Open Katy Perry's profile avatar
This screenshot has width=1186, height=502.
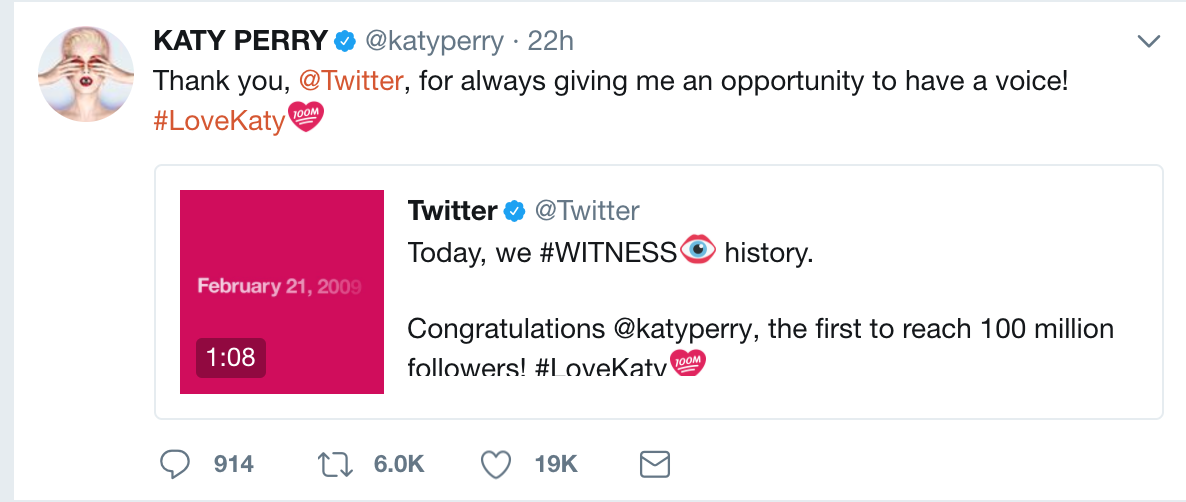pos(85,73)
